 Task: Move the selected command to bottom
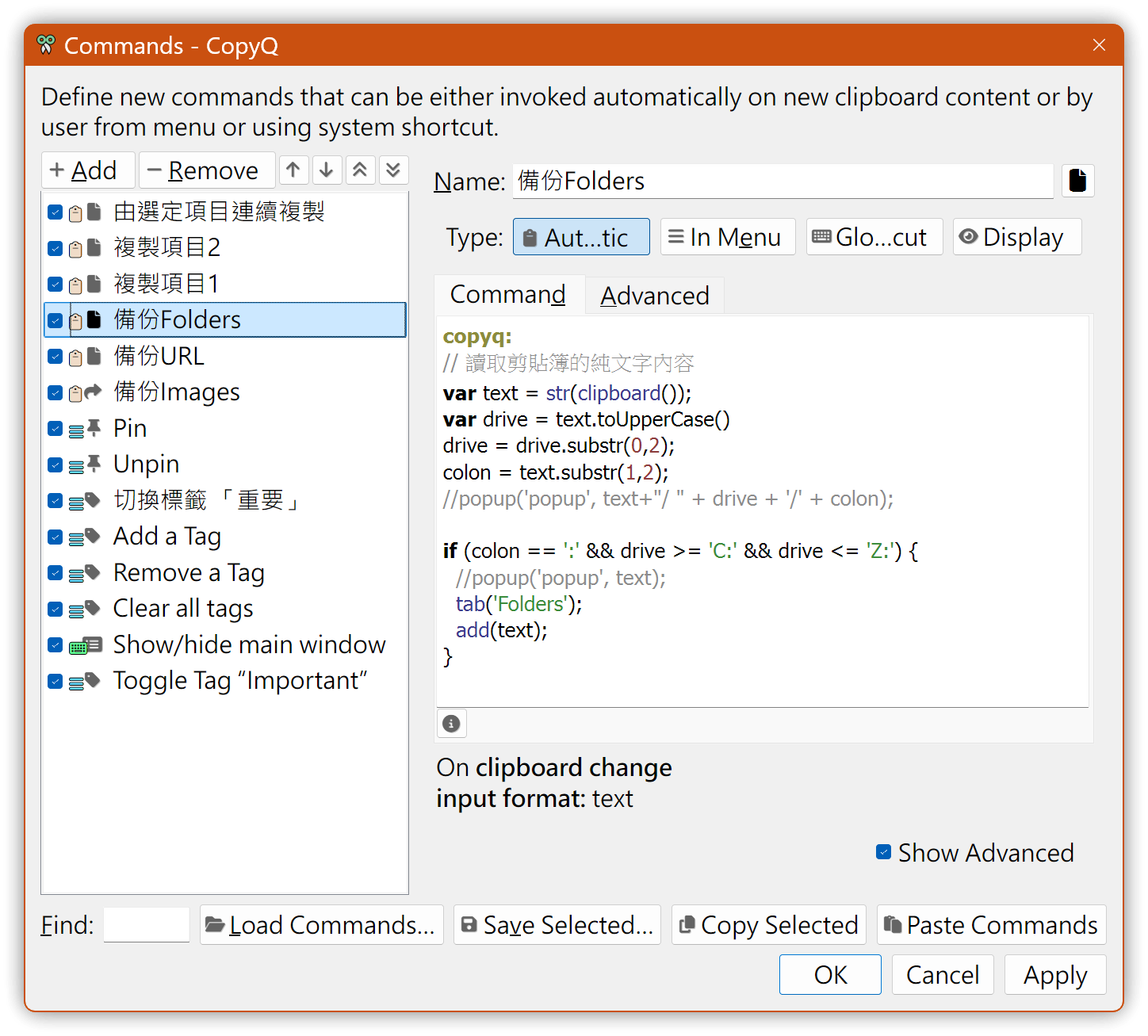(393, 170)
